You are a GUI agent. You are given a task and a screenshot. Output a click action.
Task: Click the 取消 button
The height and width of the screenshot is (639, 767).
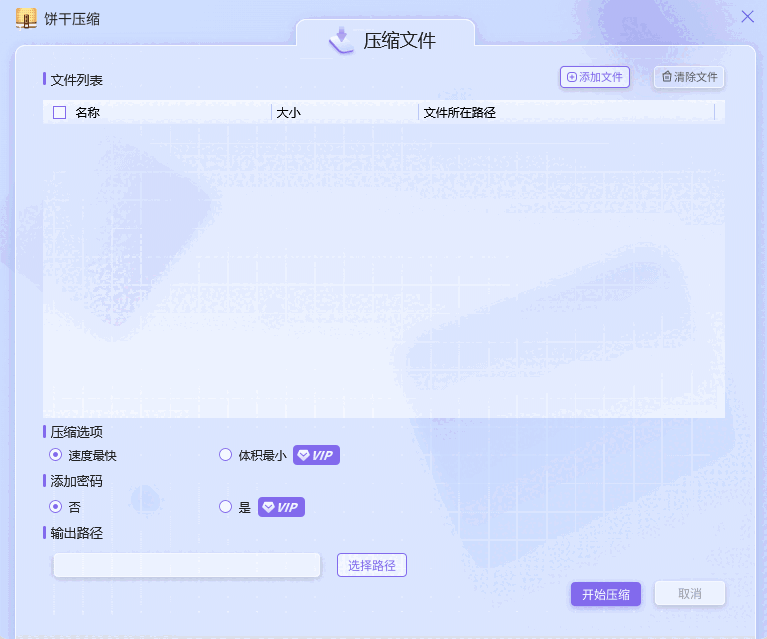(690, 593)
